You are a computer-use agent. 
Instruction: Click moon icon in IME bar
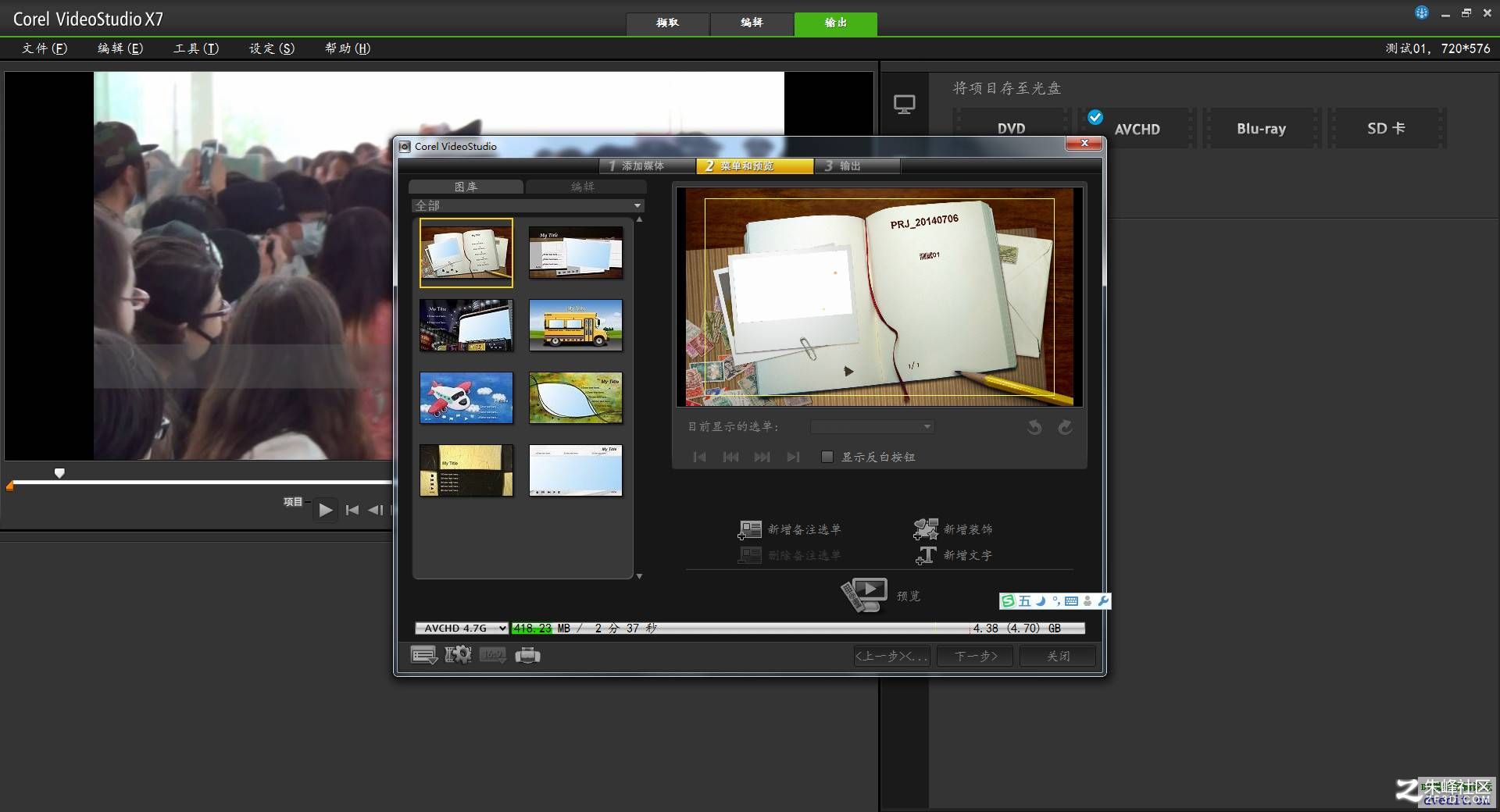pos(1041,601)
